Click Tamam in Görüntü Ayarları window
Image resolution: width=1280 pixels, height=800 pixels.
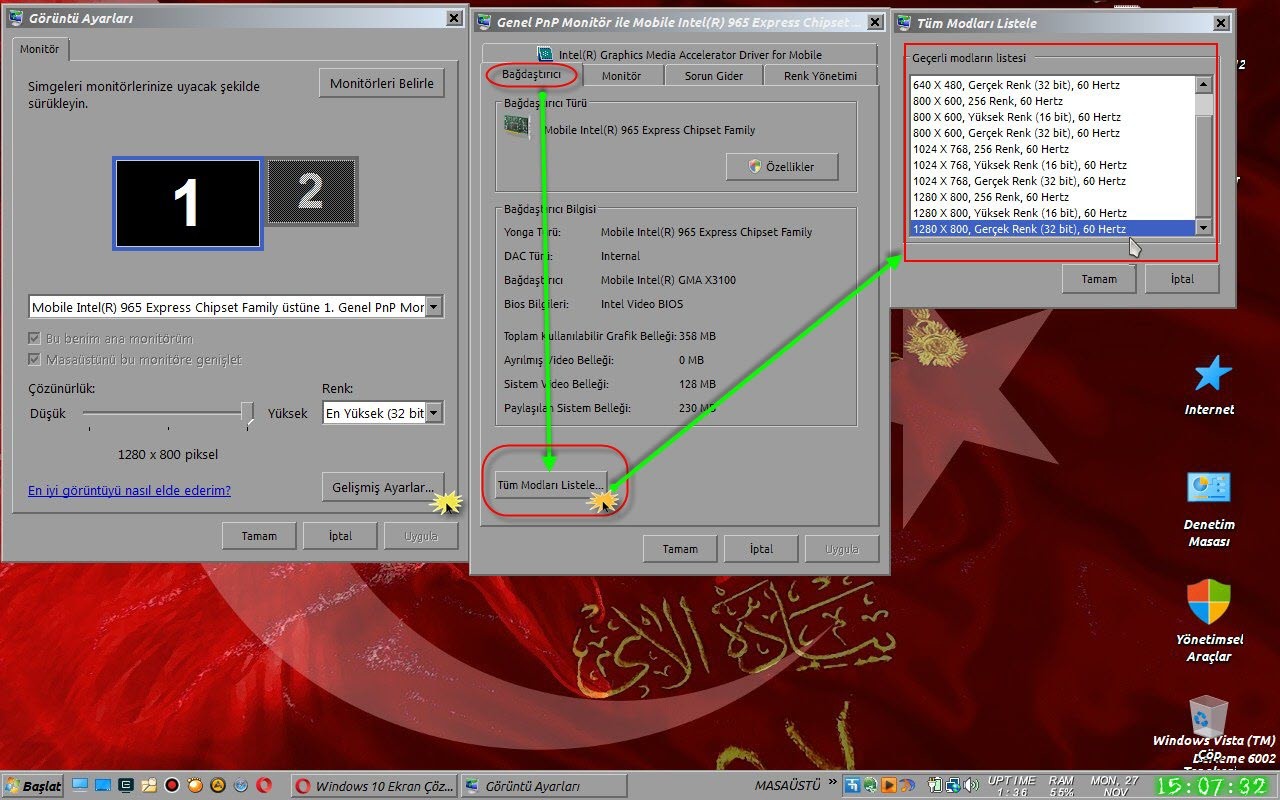point(259,536)
